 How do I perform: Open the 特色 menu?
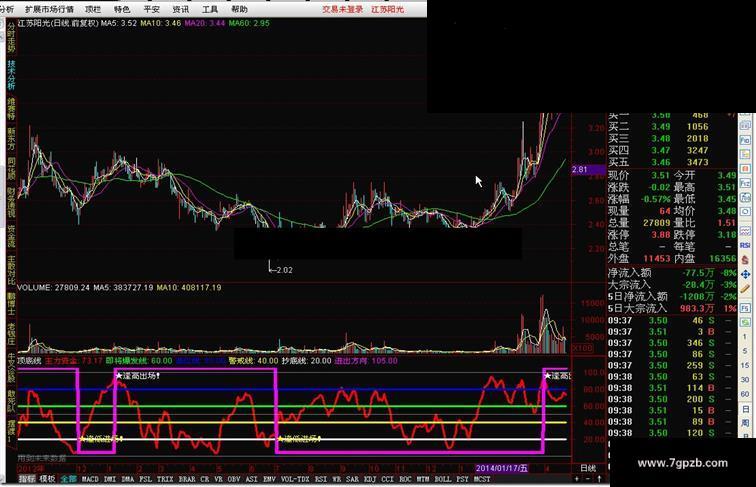click(x=122, y=9)
